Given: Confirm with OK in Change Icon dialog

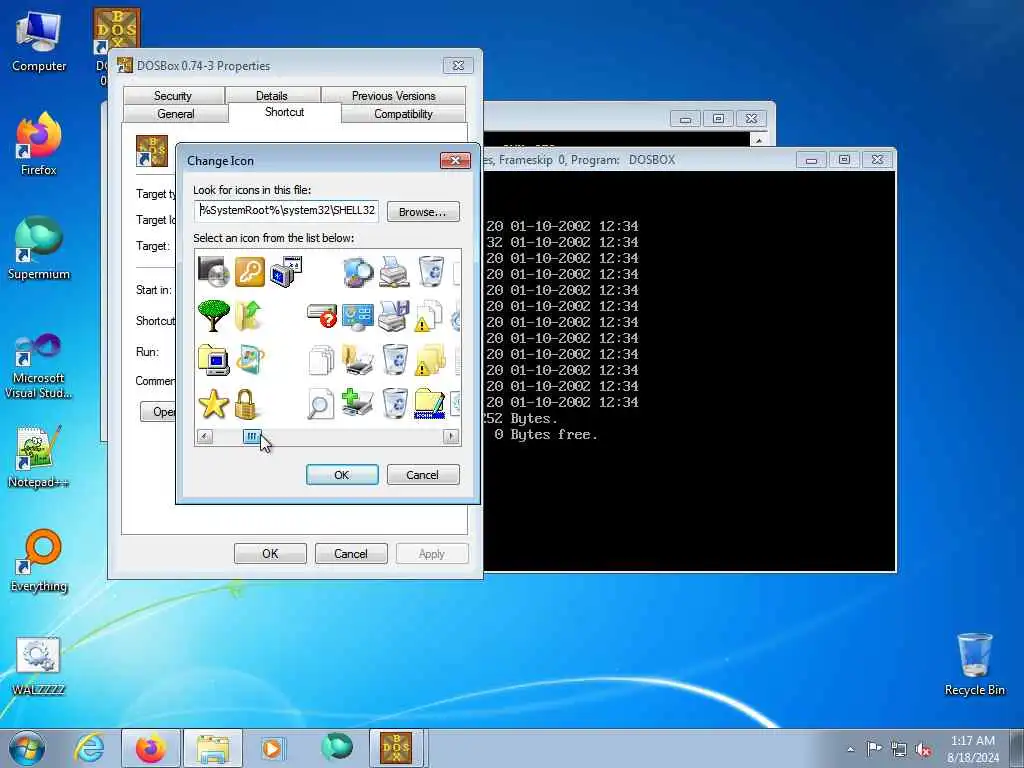Looking at the screenshot, I should click(342, 475).
